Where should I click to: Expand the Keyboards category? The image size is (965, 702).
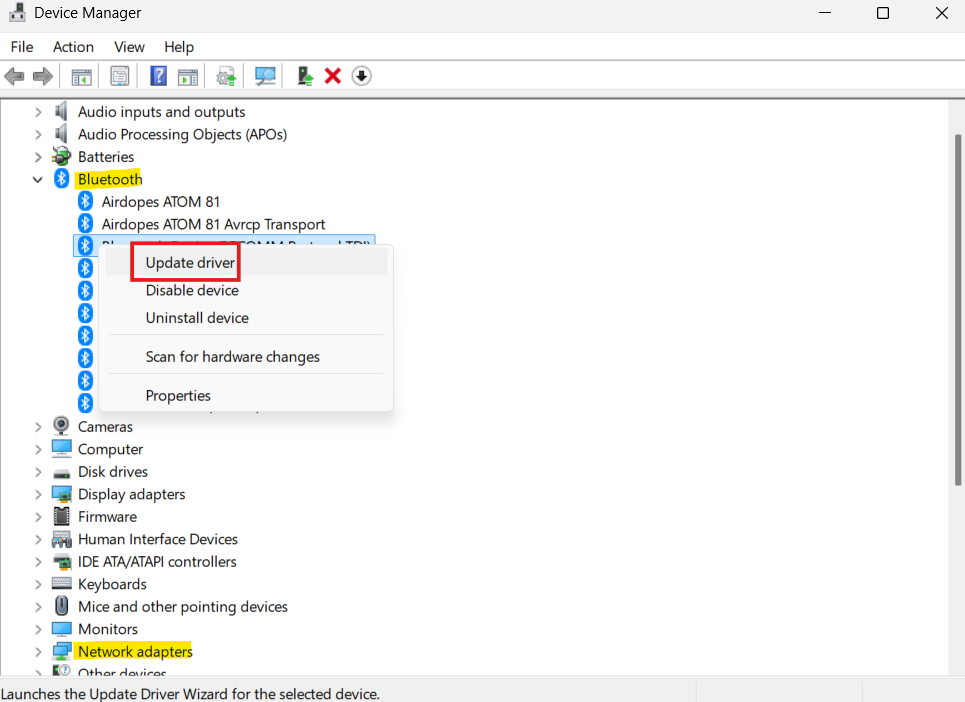38,584
